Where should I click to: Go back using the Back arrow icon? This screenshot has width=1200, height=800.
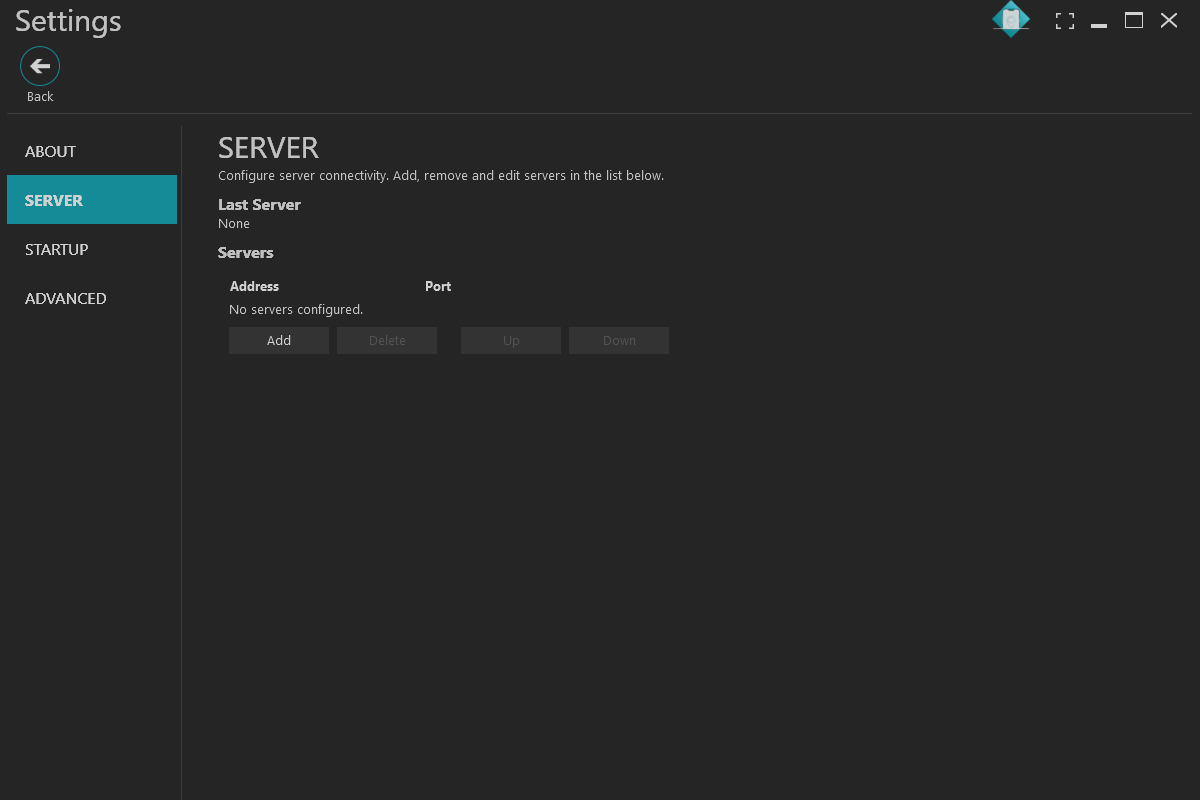click(40, 67)
